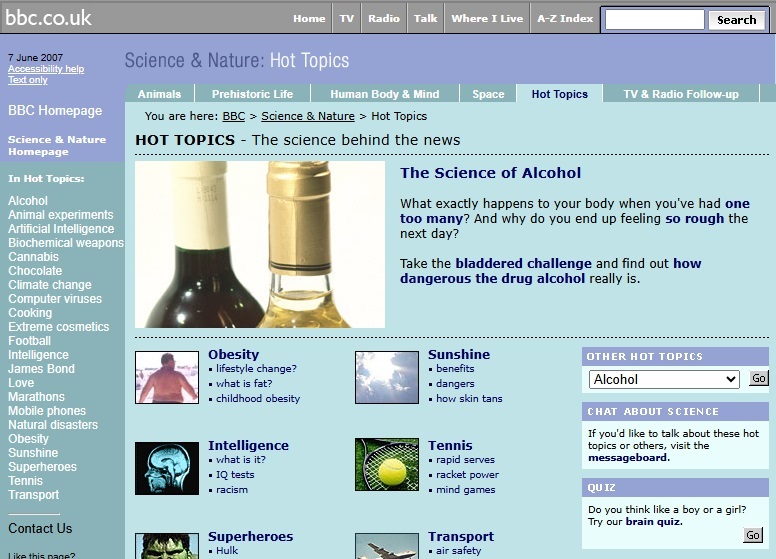Open 'racket power' under Tennis
The width and height of the screenshot is (776, 559).
tap(467, 475)
